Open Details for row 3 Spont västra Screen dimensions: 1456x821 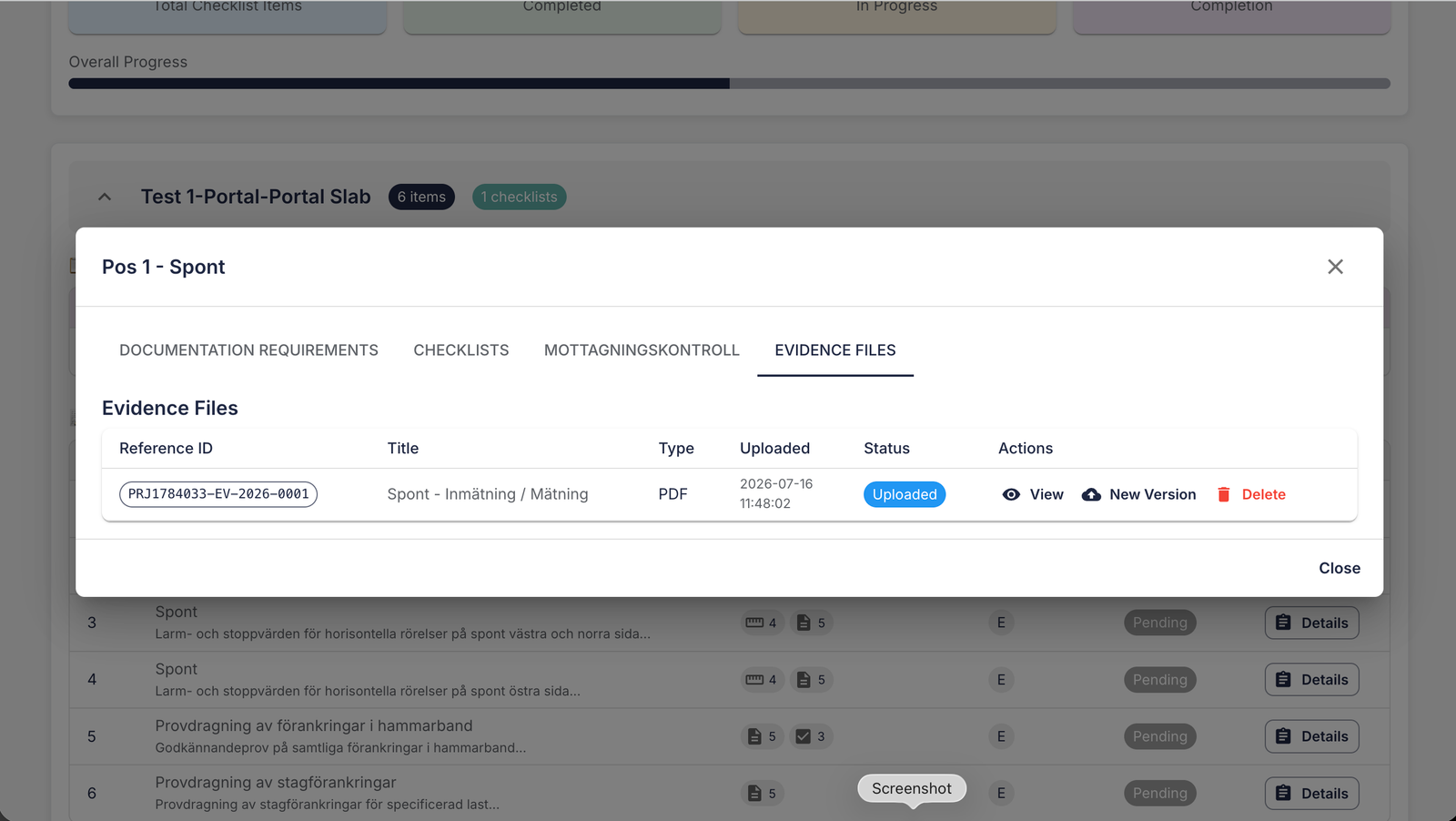[1311, 623]
